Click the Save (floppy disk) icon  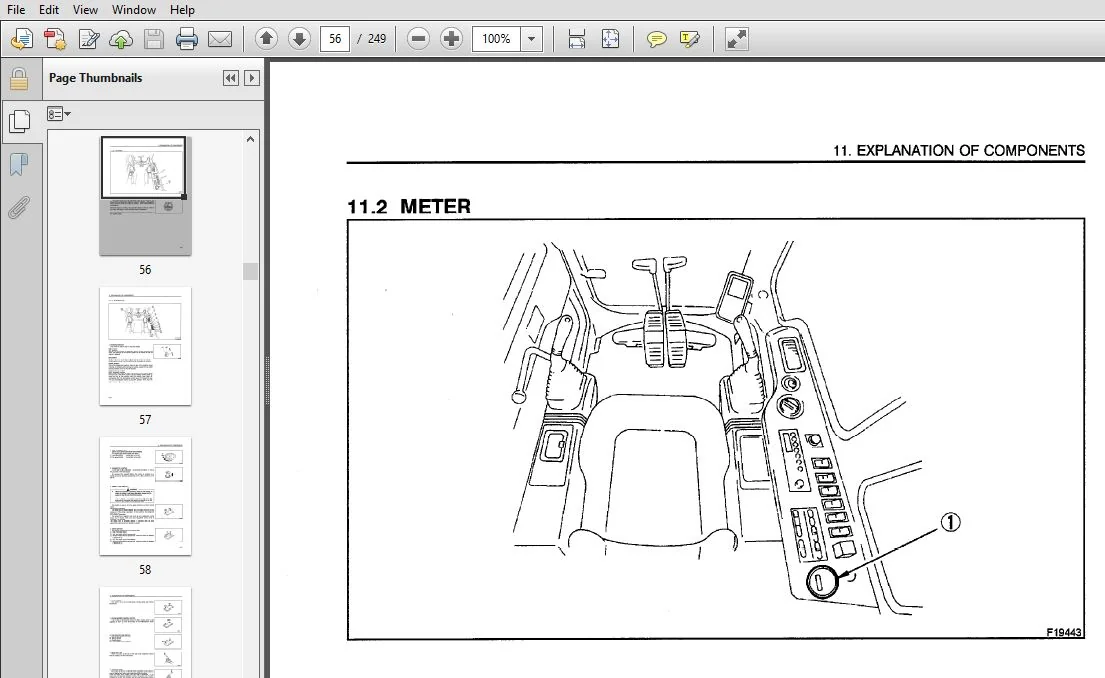[154, 39]
